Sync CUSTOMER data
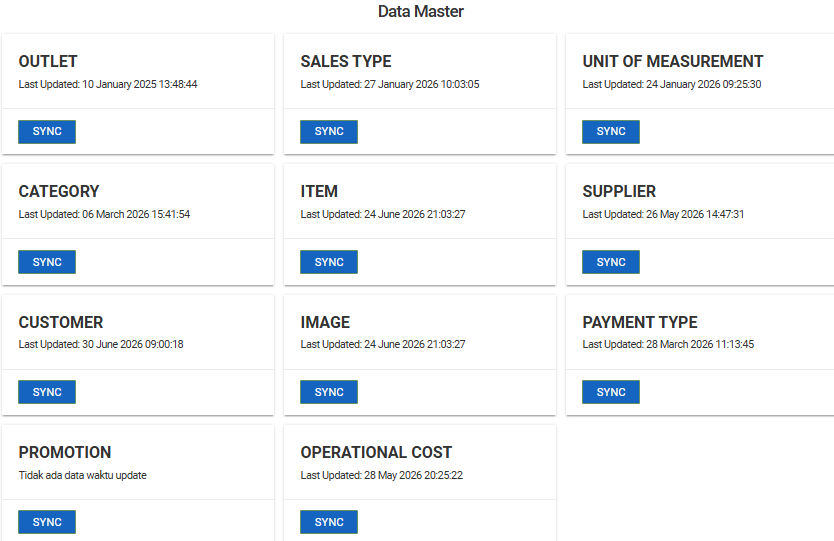 [x=47, y=392]
